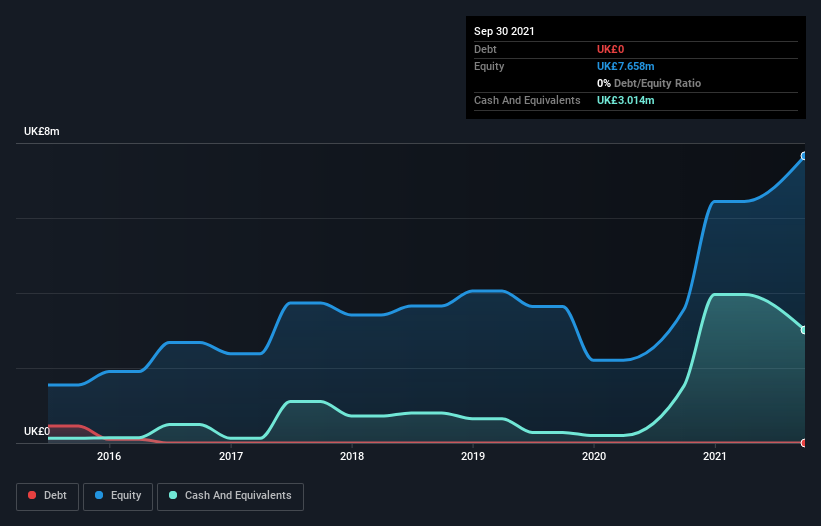Click the 2016 x-axis label
This screenshot has width=821, height=526.
[x=109, y=456]
